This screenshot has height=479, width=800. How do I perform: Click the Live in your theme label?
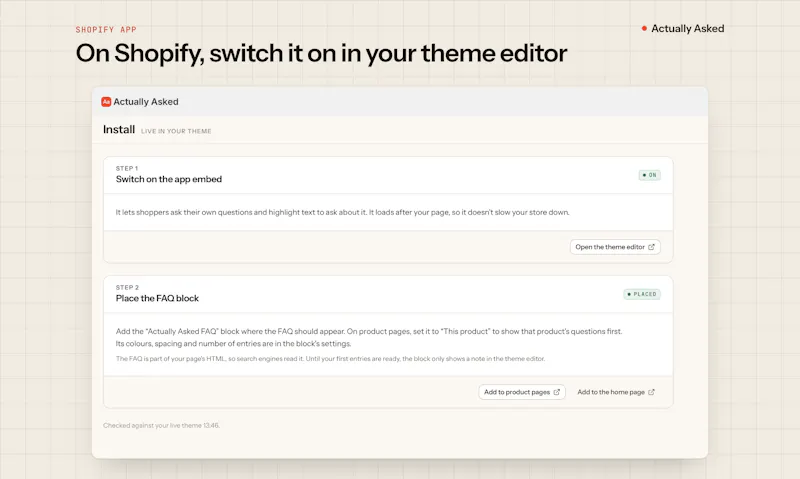coord(176,131)
